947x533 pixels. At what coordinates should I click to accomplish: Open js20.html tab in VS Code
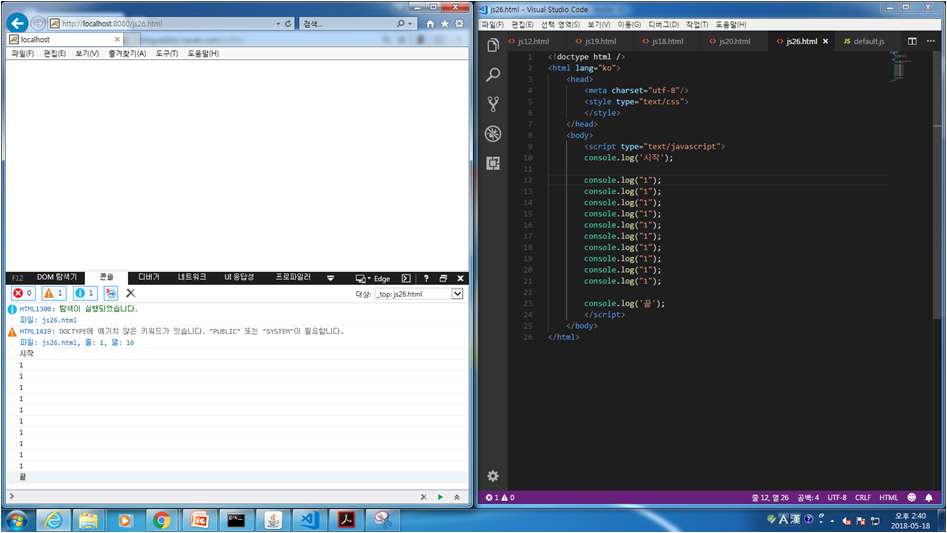click(x=734, y=41)
